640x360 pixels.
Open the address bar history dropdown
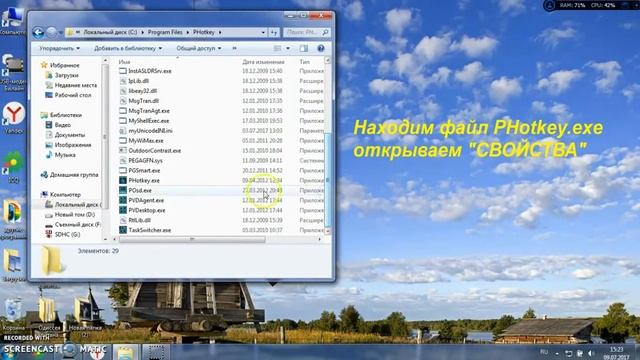tap(263, 32)
